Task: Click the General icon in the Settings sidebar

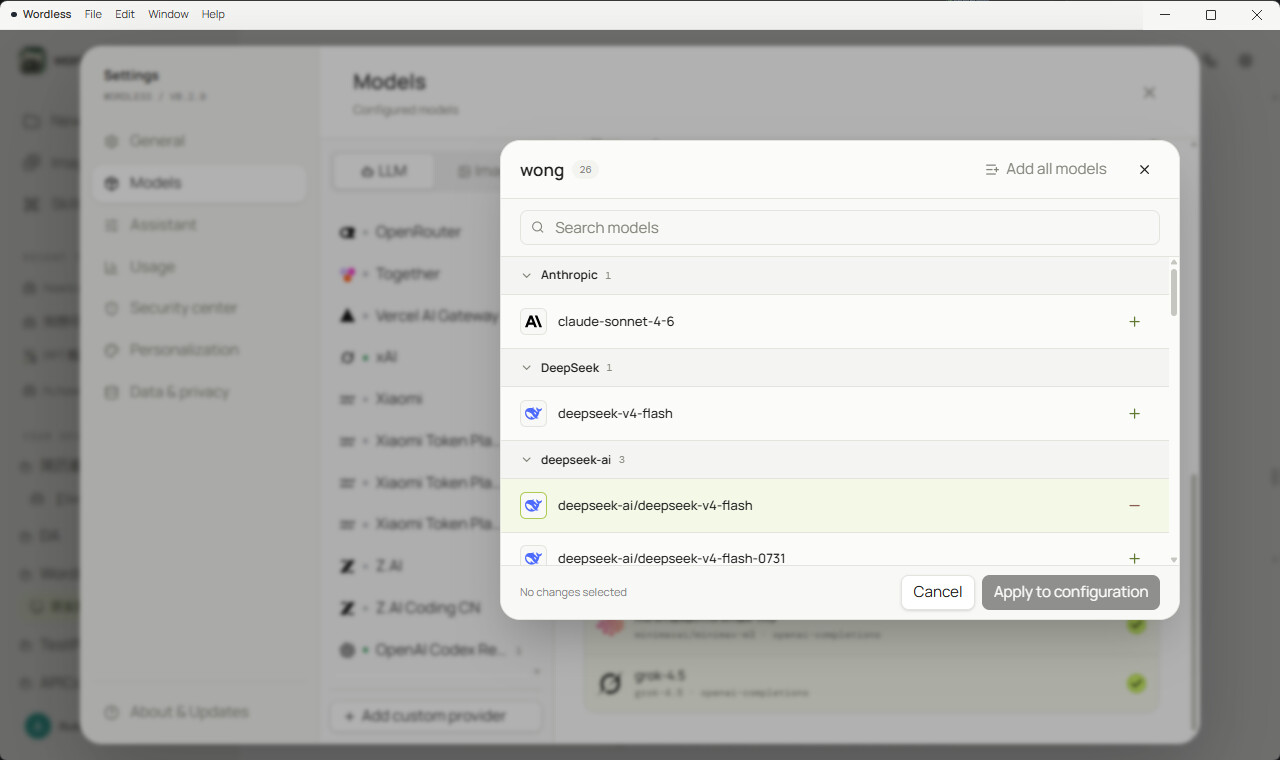Action: [x=112, y=141]
